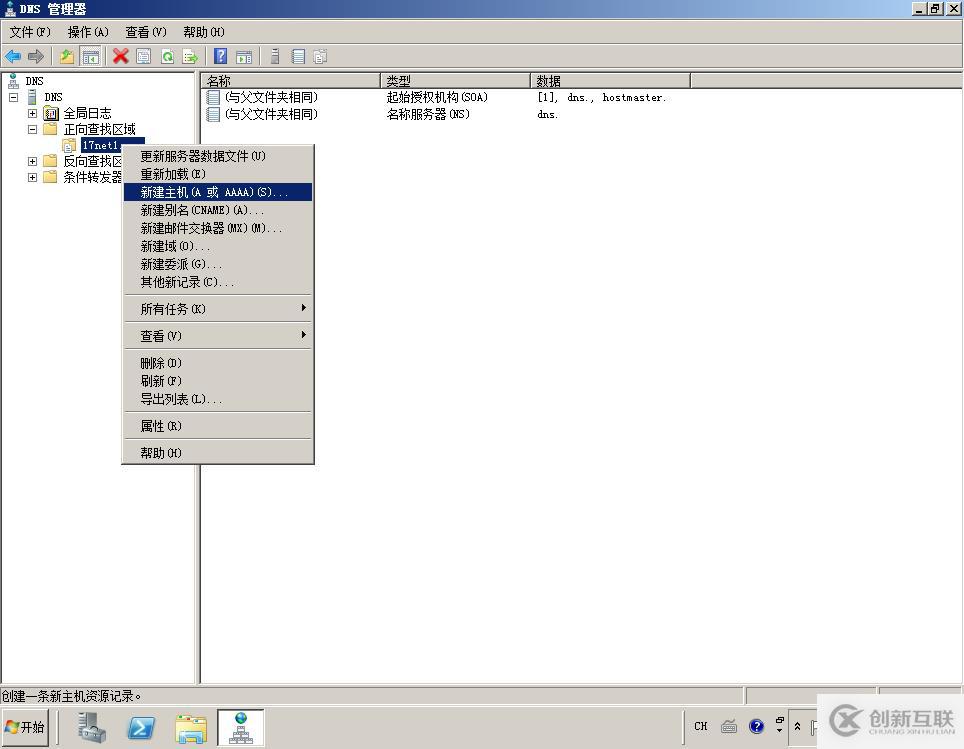Open the 查看(V) menu in the menu bar

pos(144,32)
